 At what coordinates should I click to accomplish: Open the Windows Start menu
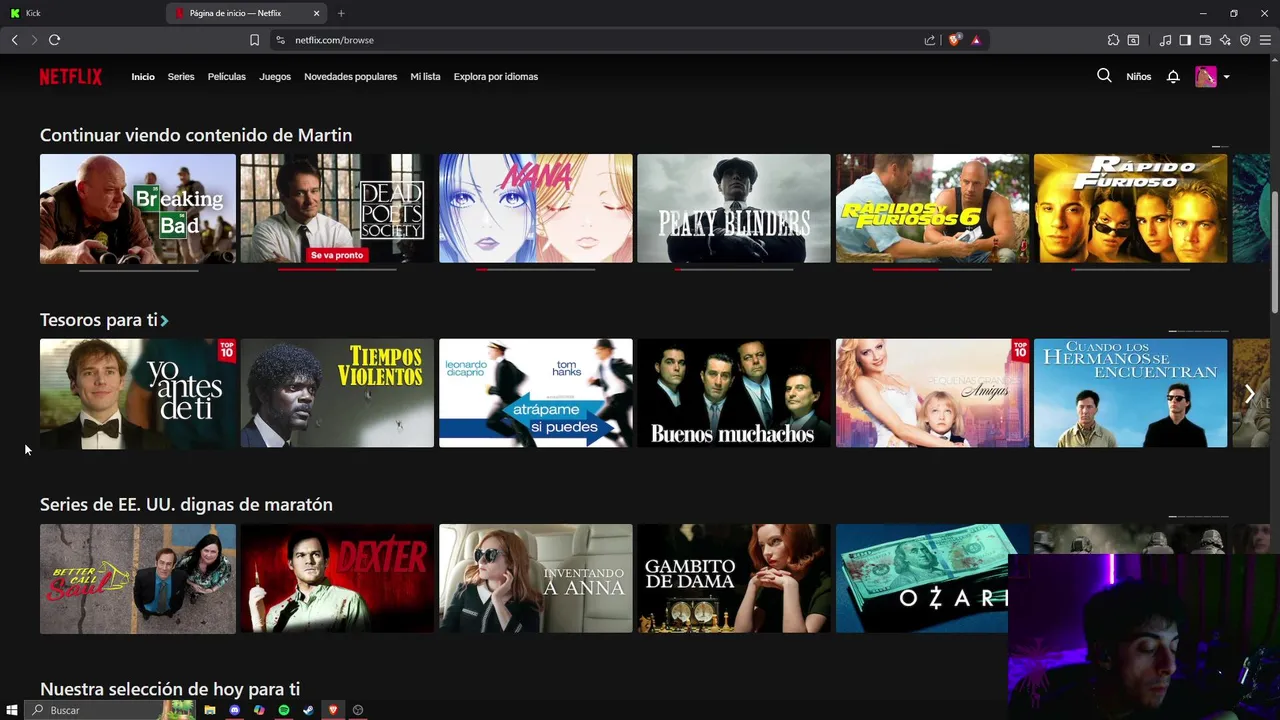[x=12, y=710]
